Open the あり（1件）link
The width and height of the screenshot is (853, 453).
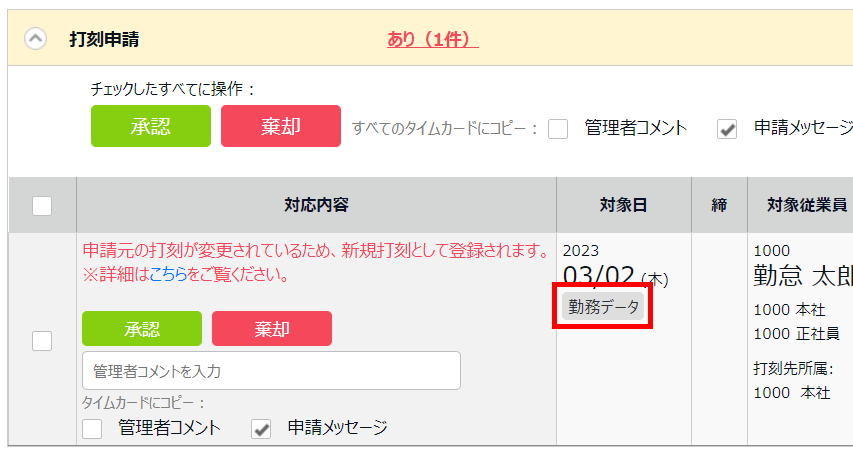(x=432, y=39)
